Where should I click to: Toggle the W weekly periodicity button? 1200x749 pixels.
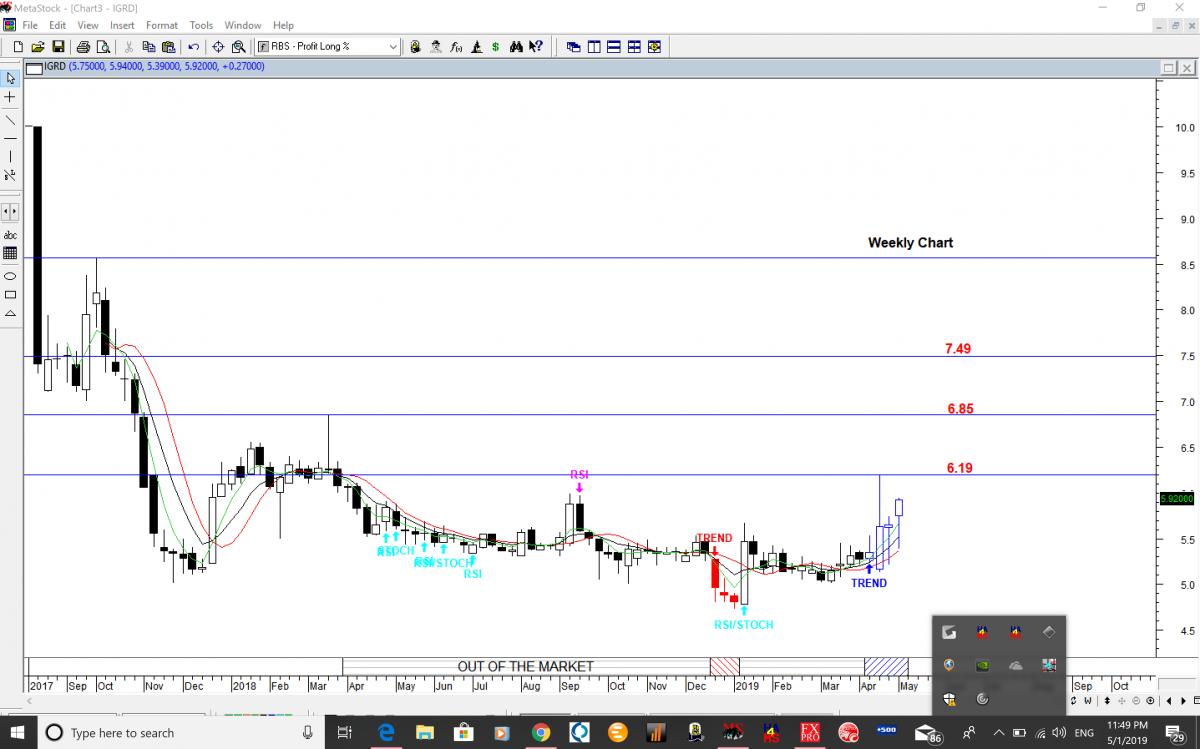point(1087,700)
